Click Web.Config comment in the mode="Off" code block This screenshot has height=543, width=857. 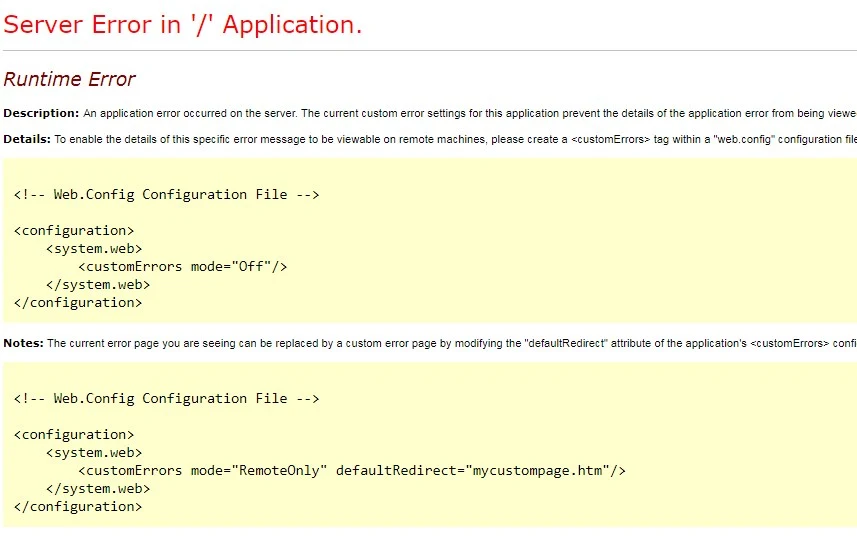tap(167, 195)
